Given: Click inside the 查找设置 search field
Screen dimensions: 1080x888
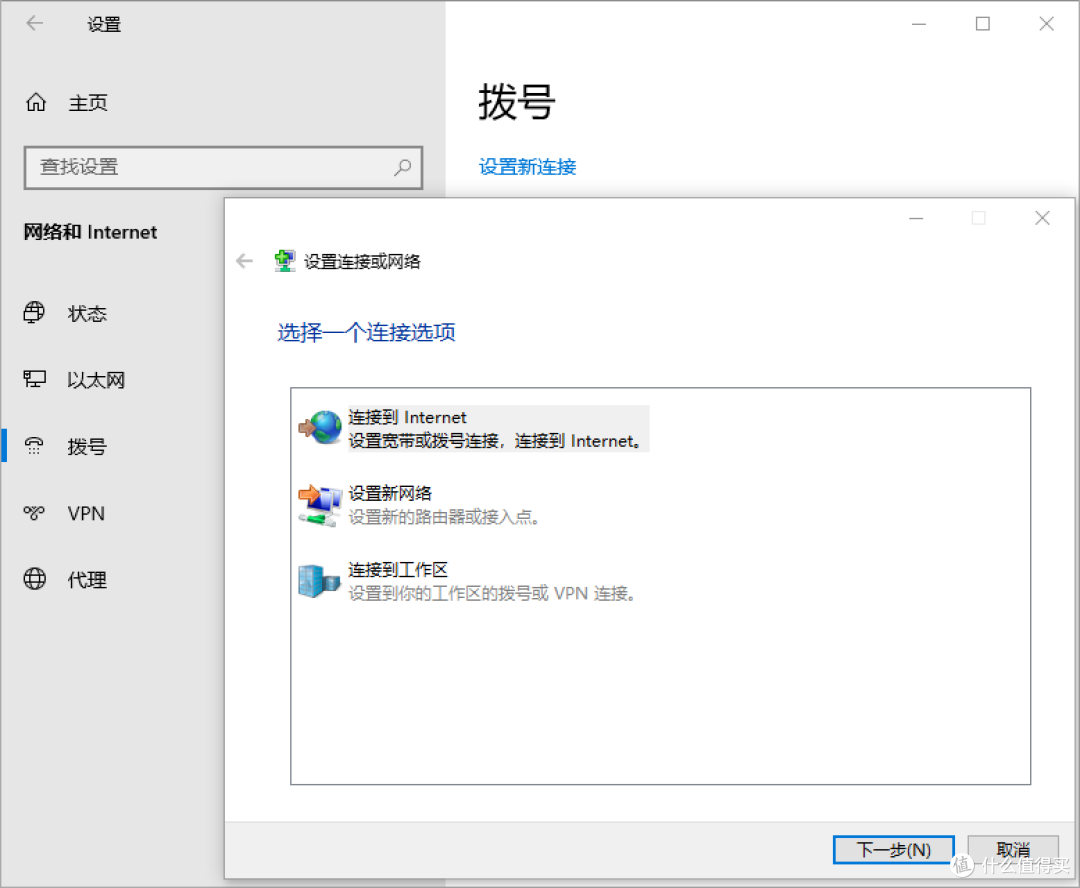Looking at the screenshot, I should point(200,168).
